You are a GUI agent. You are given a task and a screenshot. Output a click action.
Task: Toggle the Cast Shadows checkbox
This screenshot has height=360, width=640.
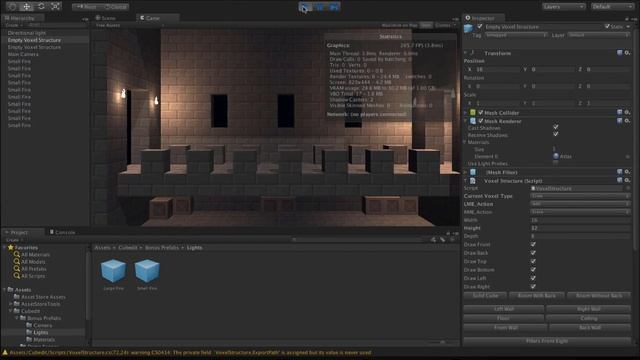tap(556, 127)
